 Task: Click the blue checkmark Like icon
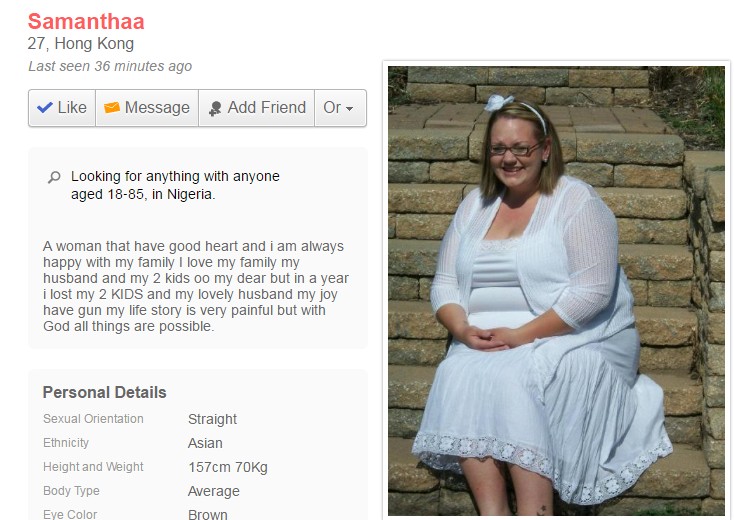(44, 108)
